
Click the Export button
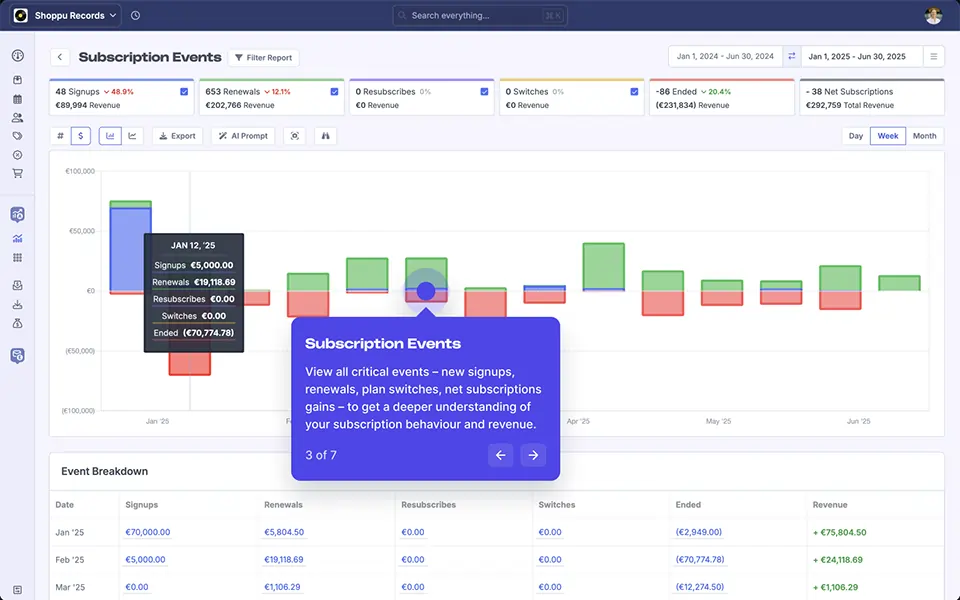coord(177,135)
